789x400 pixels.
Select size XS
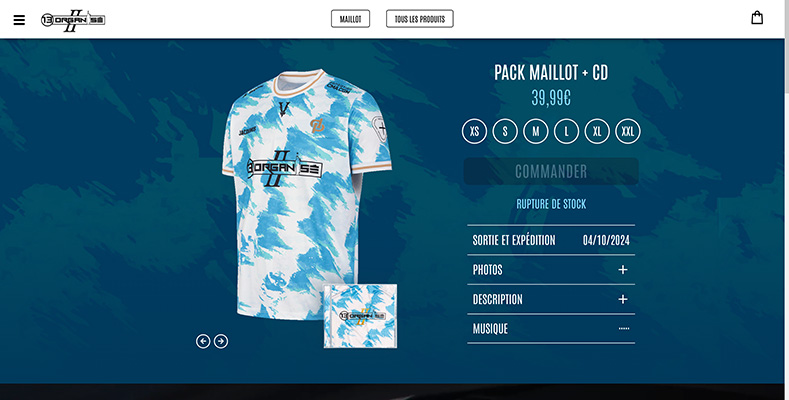click(475, 131)
